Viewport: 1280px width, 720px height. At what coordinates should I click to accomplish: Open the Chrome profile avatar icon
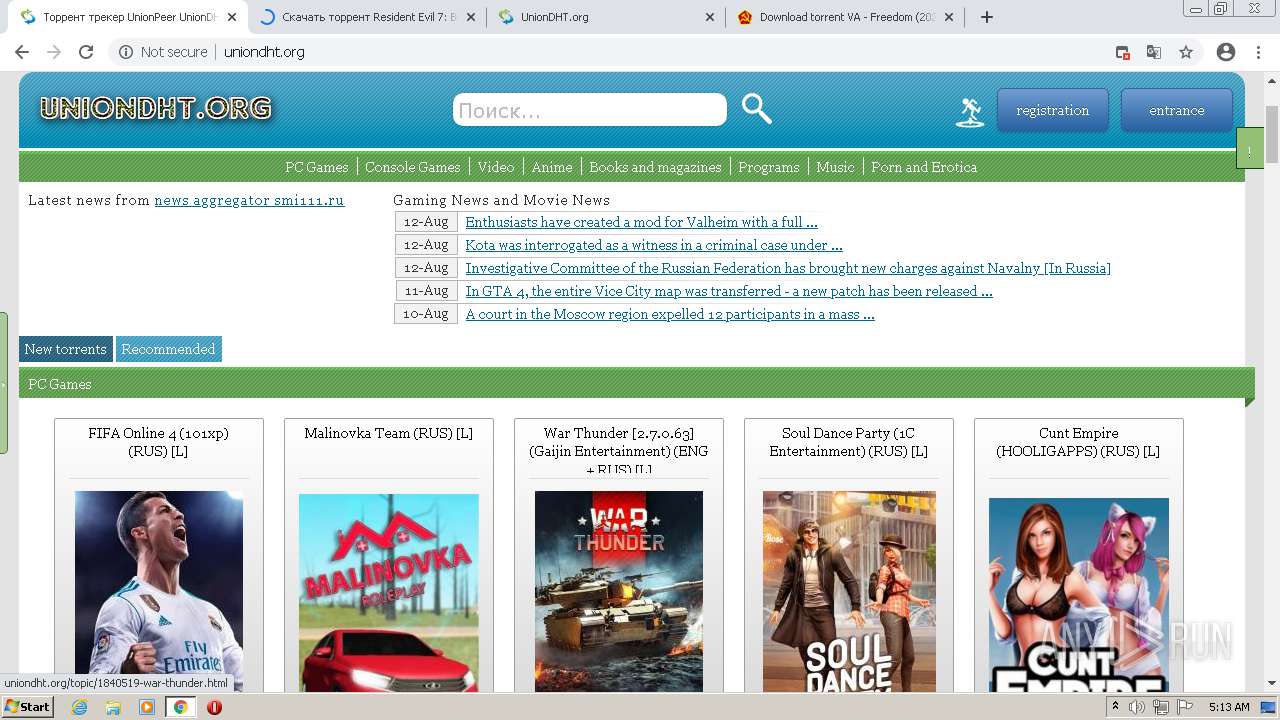click(x=1226, y=52)
